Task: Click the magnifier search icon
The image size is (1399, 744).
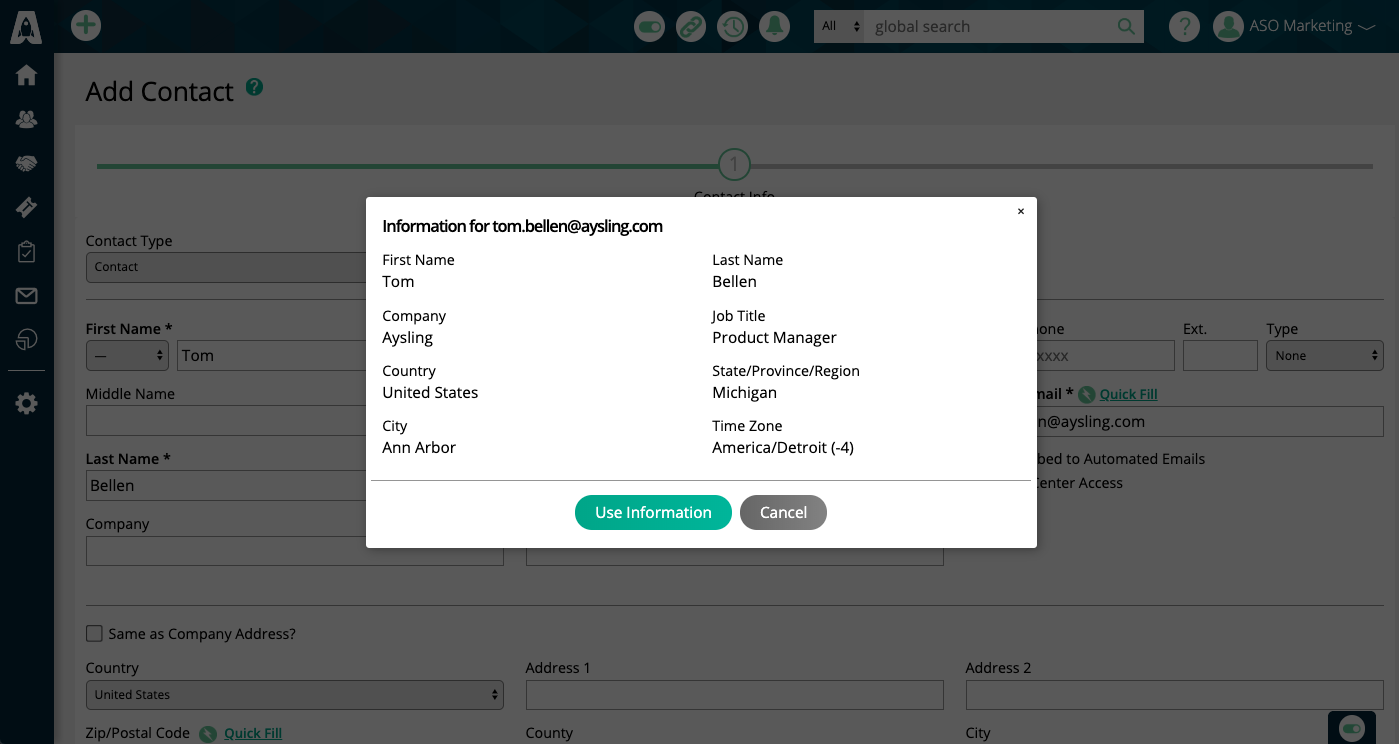Action: click(x=1126, y=26)
